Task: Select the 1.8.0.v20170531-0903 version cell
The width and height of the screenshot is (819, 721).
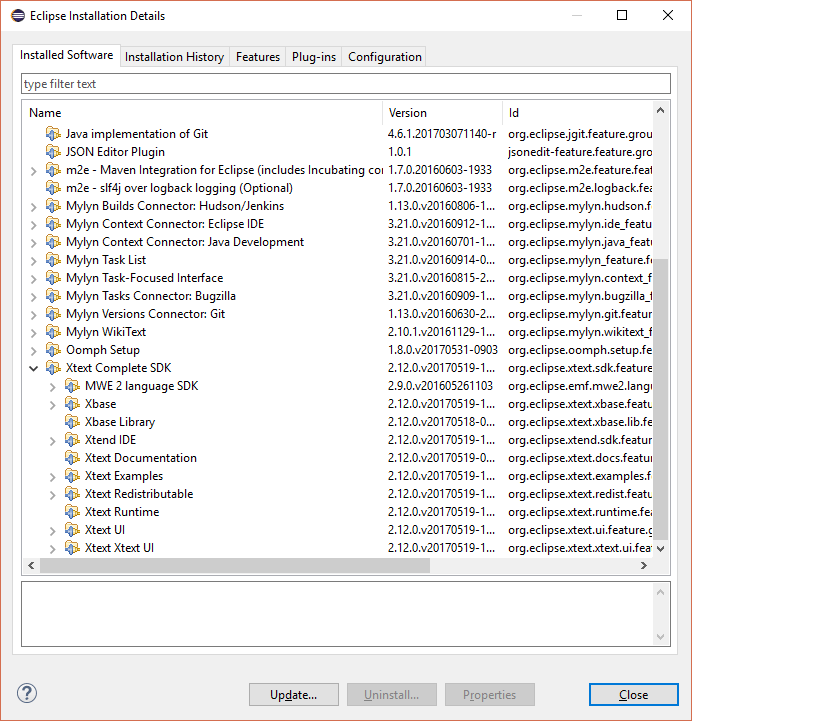Action: 442,350
